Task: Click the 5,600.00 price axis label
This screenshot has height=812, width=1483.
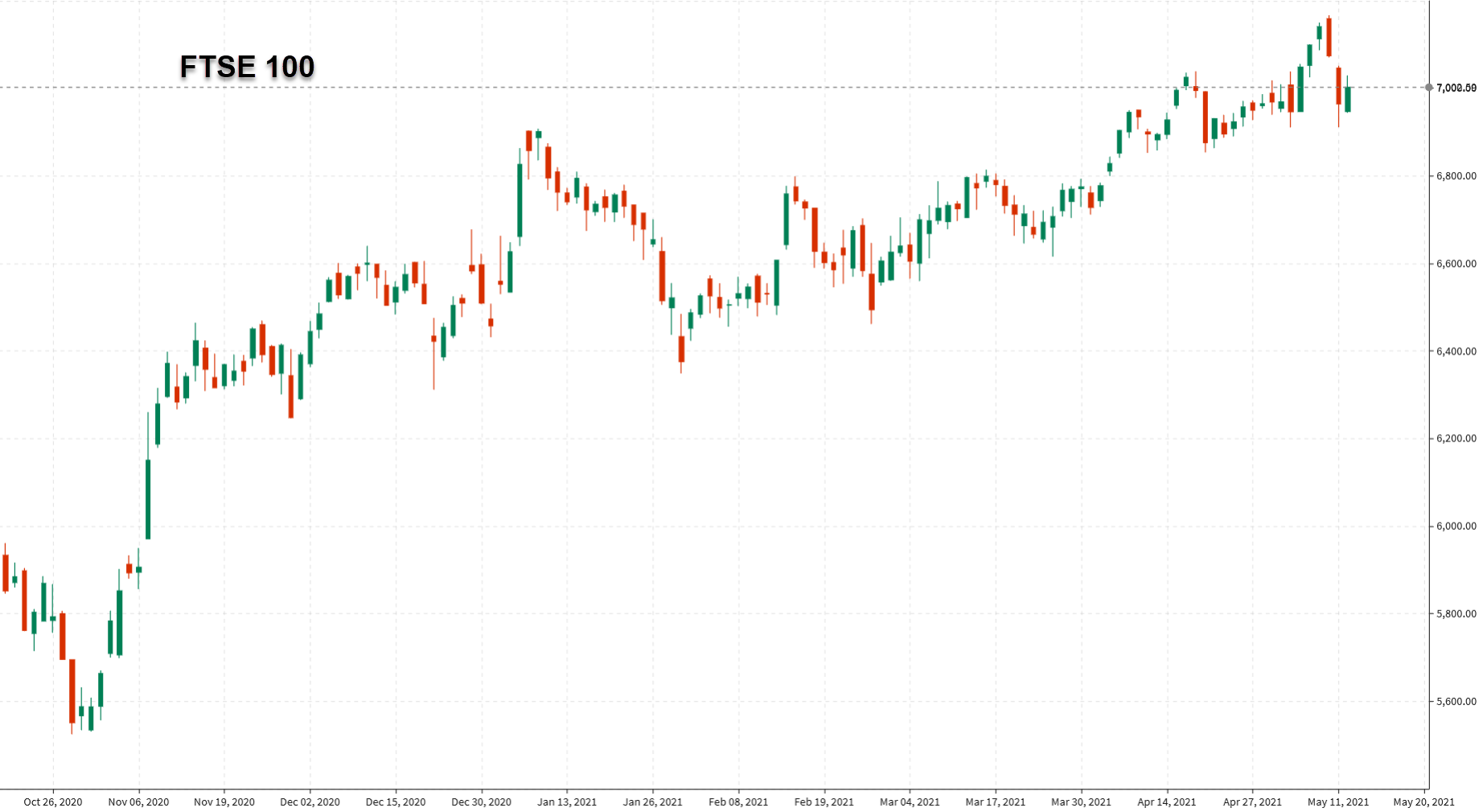Action: 1456,702
